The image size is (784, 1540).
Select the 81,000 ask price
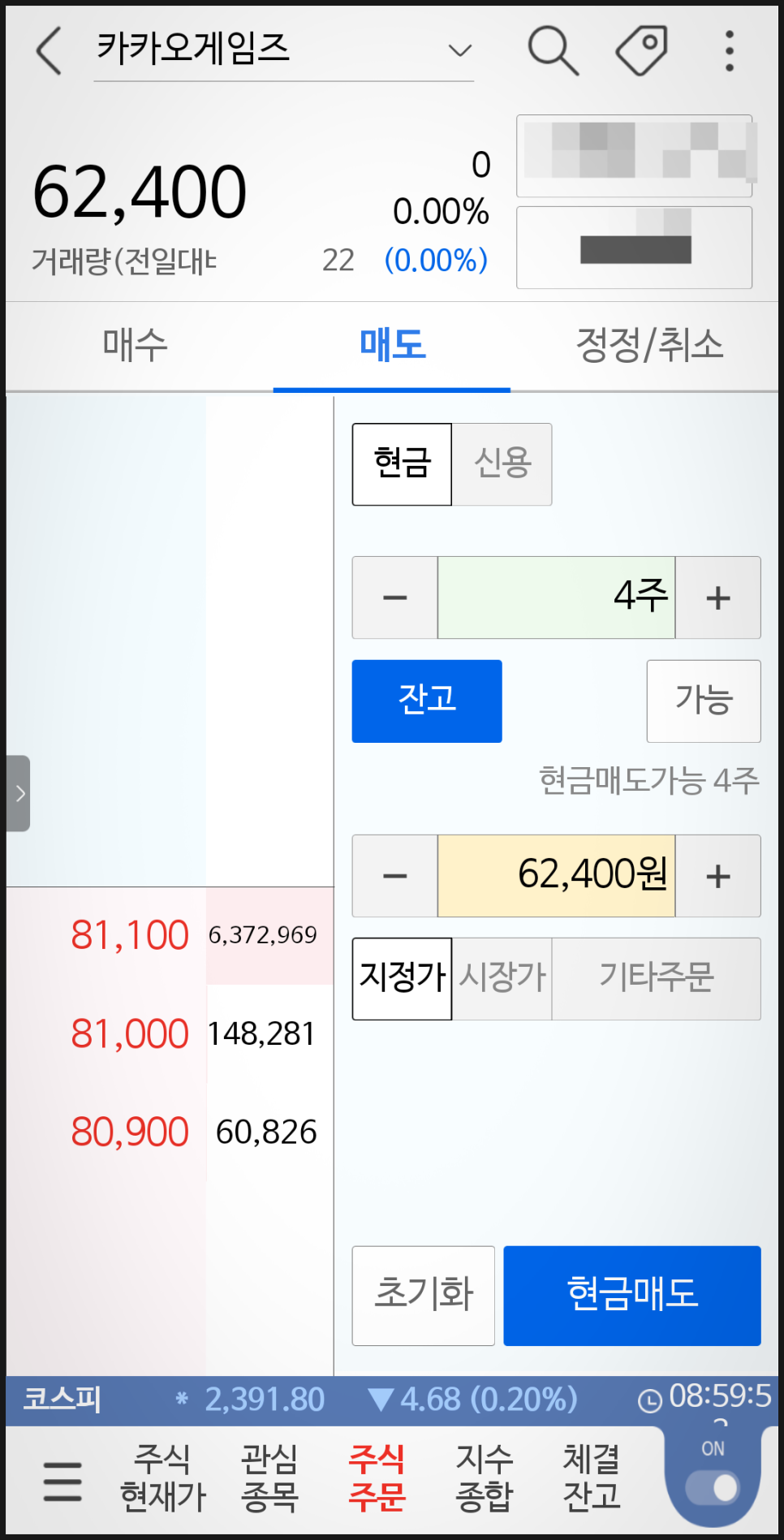point(130,1033)
